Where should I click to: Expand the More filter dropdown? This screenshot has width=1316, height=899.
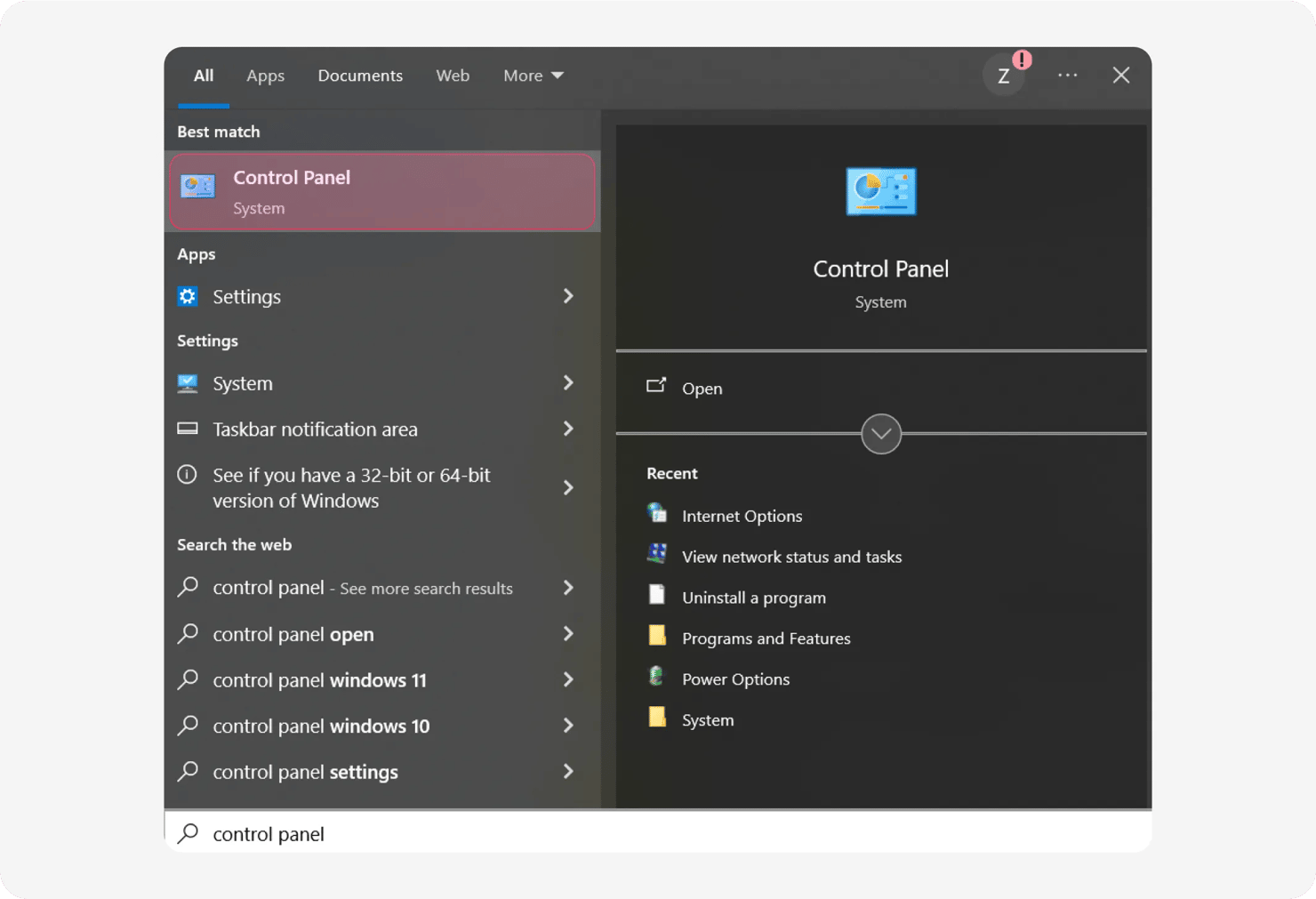533,76
